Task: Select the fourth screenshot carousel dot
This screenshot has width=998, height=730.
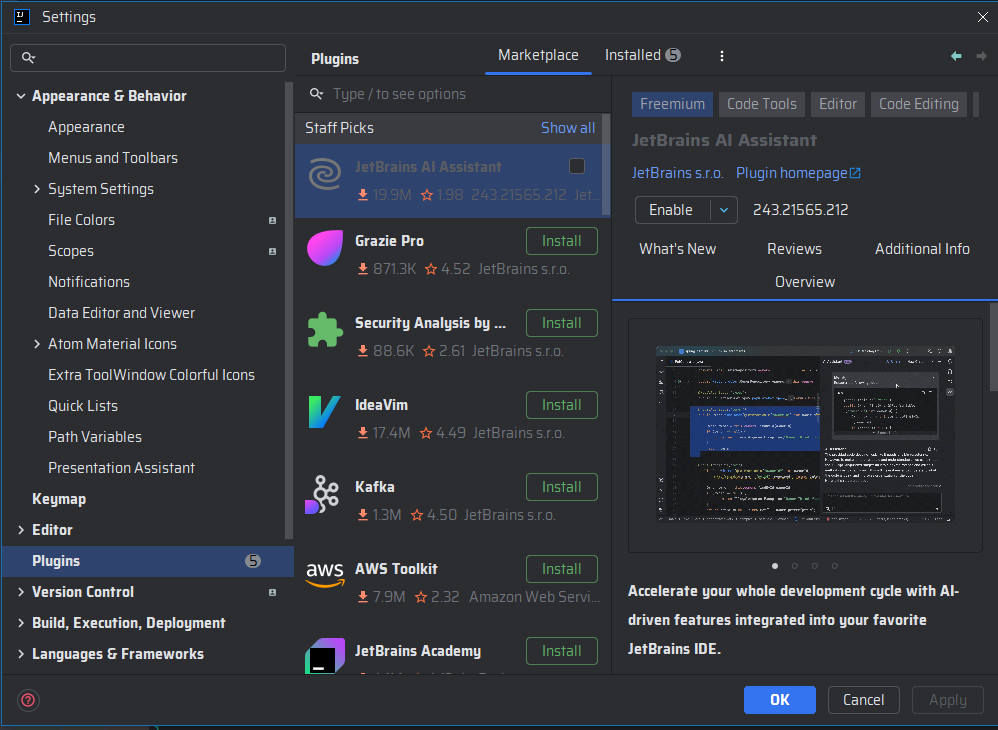Action: click(834, 566)
